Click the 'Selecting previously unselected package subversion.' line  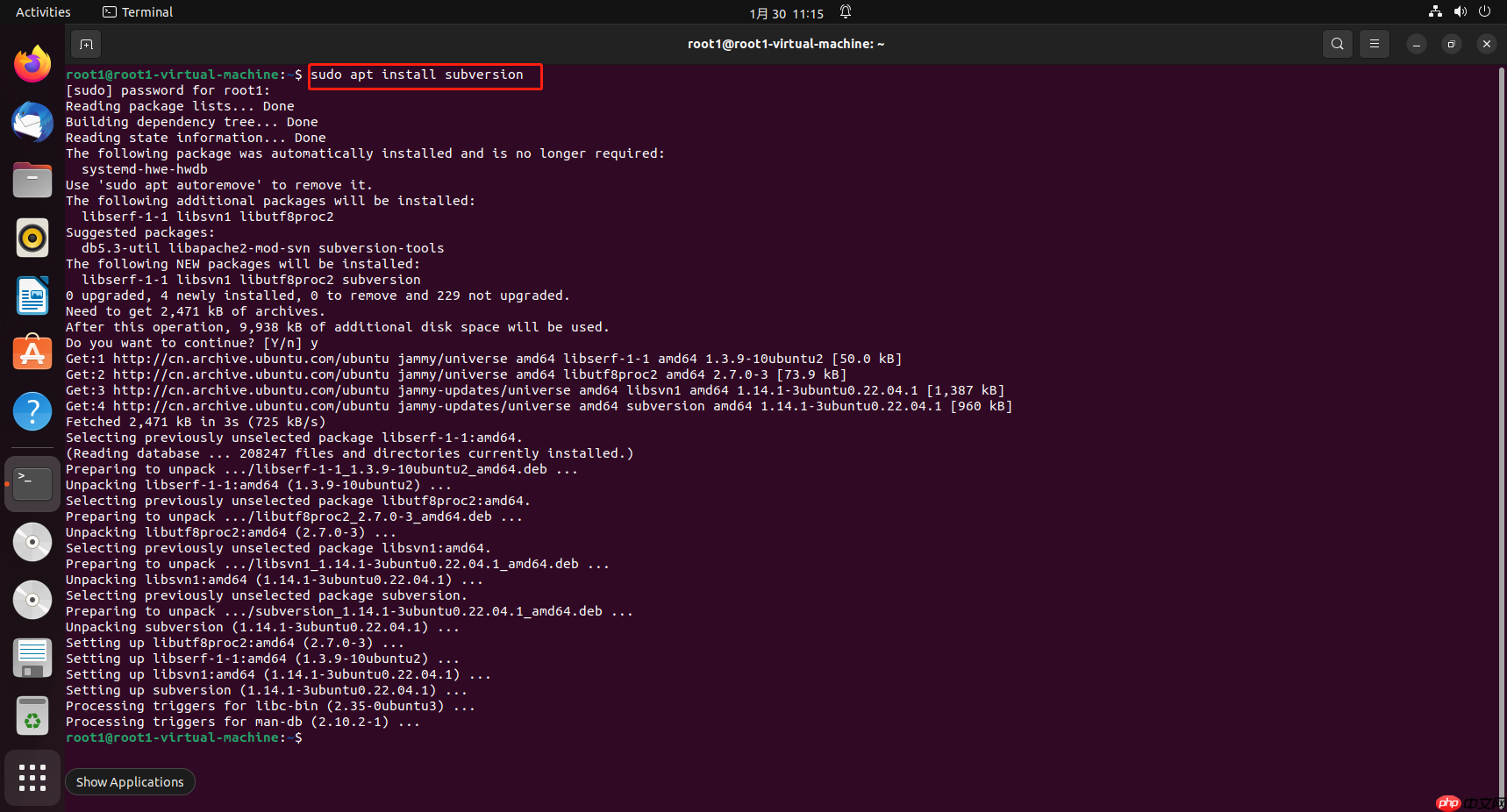pos(267,596)
